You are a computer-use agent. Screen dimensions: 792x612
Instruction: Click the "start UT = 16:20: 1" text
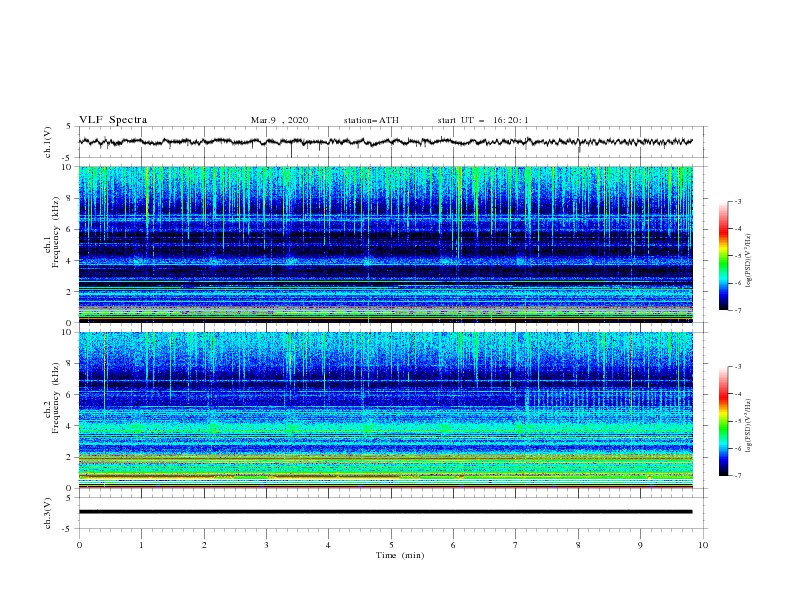483,120
